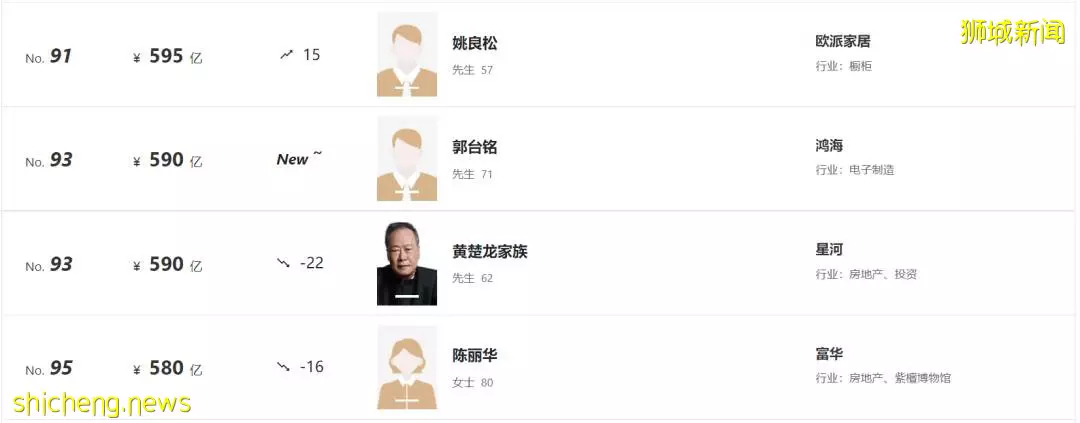
Task: Click the New badge for 郭台铭
Action: (x=299, y=158)
